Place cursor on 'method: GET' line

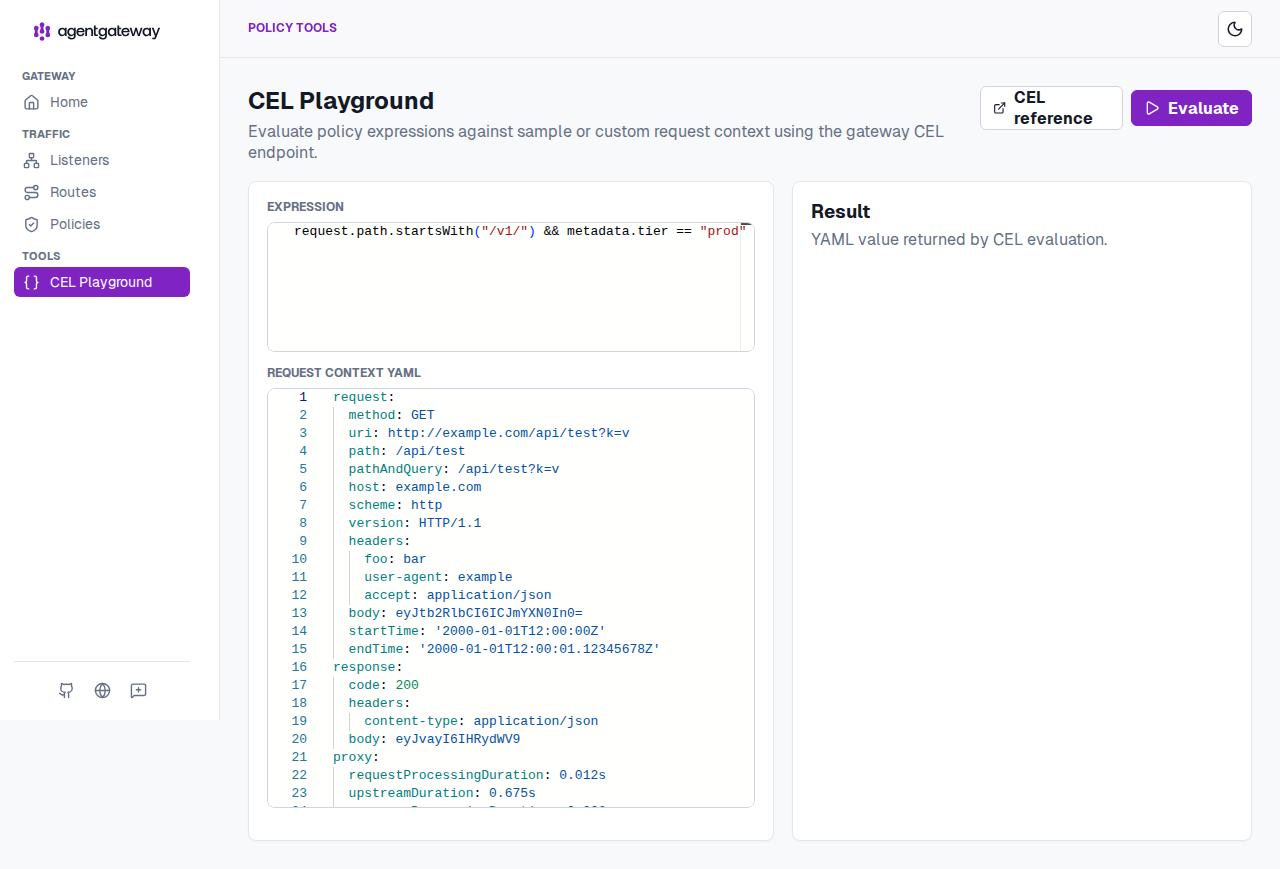(x=391, y=415)
